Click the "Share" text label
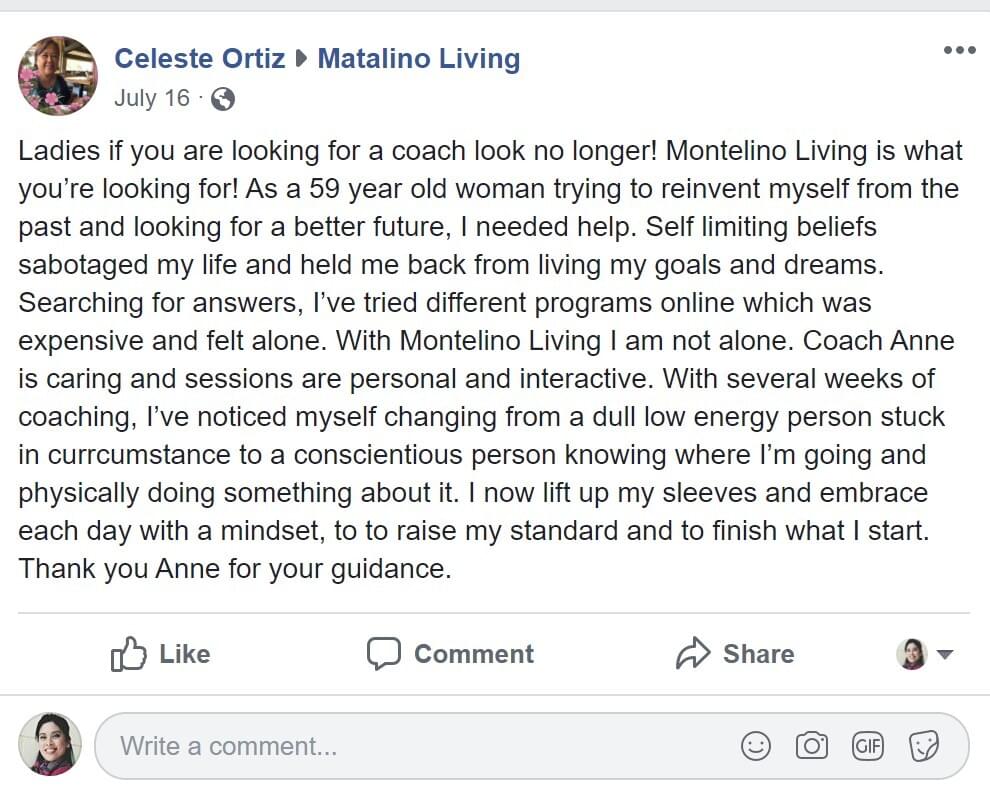This screenshot has height=794, width=990. (758, 654)
